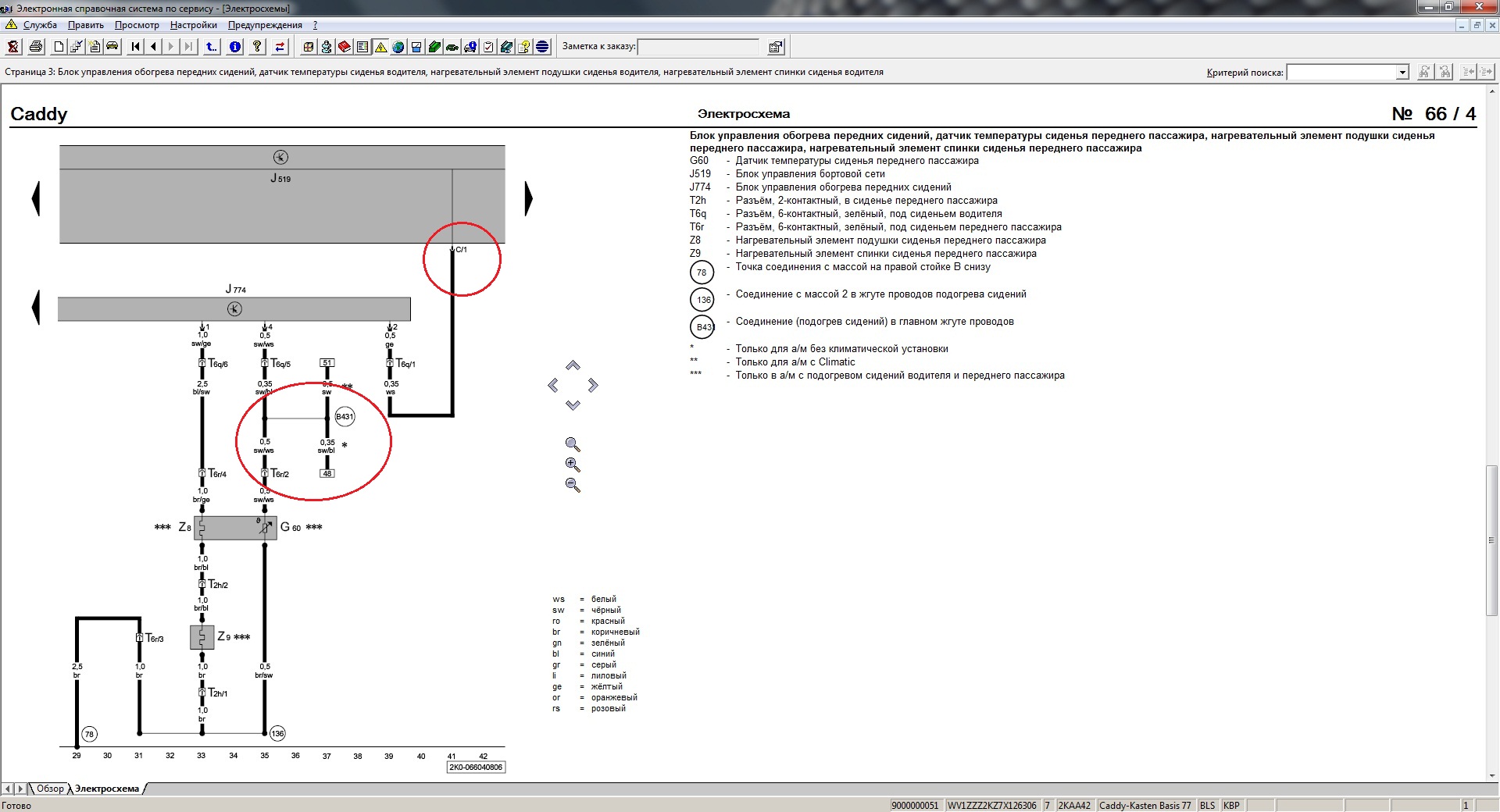The image size is (1500, 812).
Task: Go to next page using the grey right arrow
Action: [171, 47]
